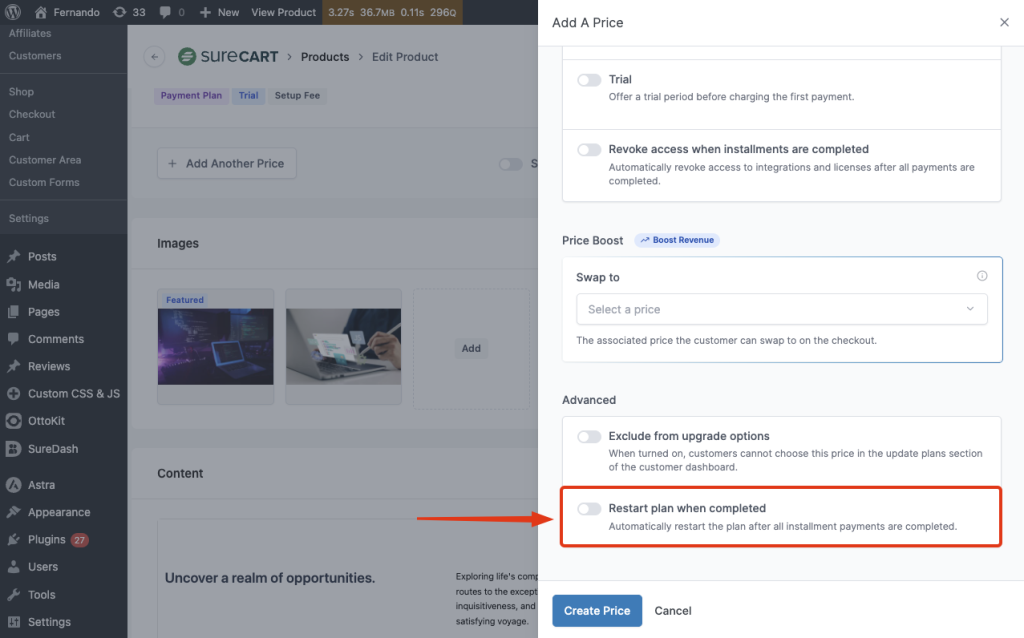This screenshot has width=1024, height=638.
Task: Click the updates icon showing 33
Action: click(120, 12)
